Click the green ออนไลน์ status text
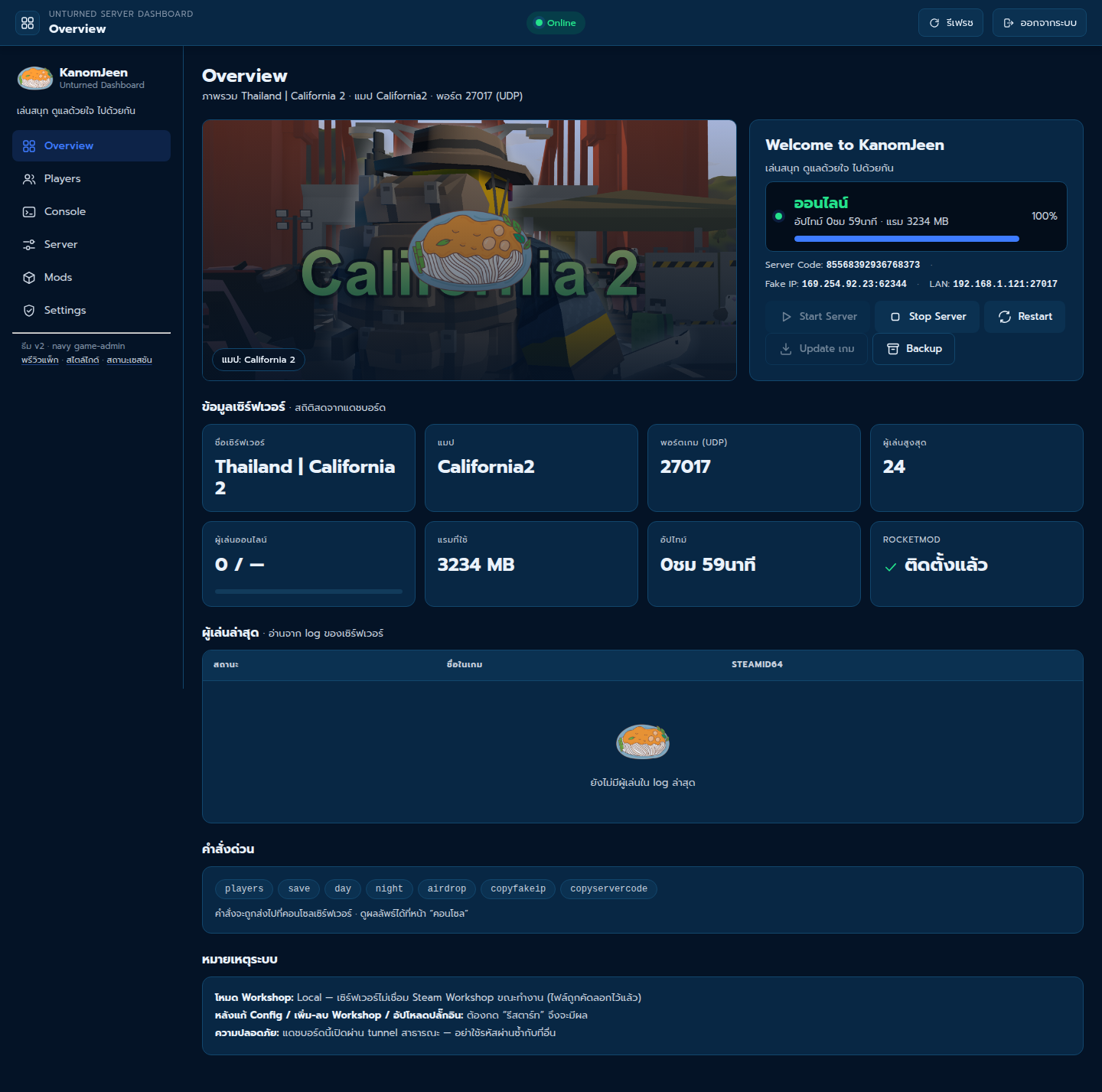 [821, 203]
